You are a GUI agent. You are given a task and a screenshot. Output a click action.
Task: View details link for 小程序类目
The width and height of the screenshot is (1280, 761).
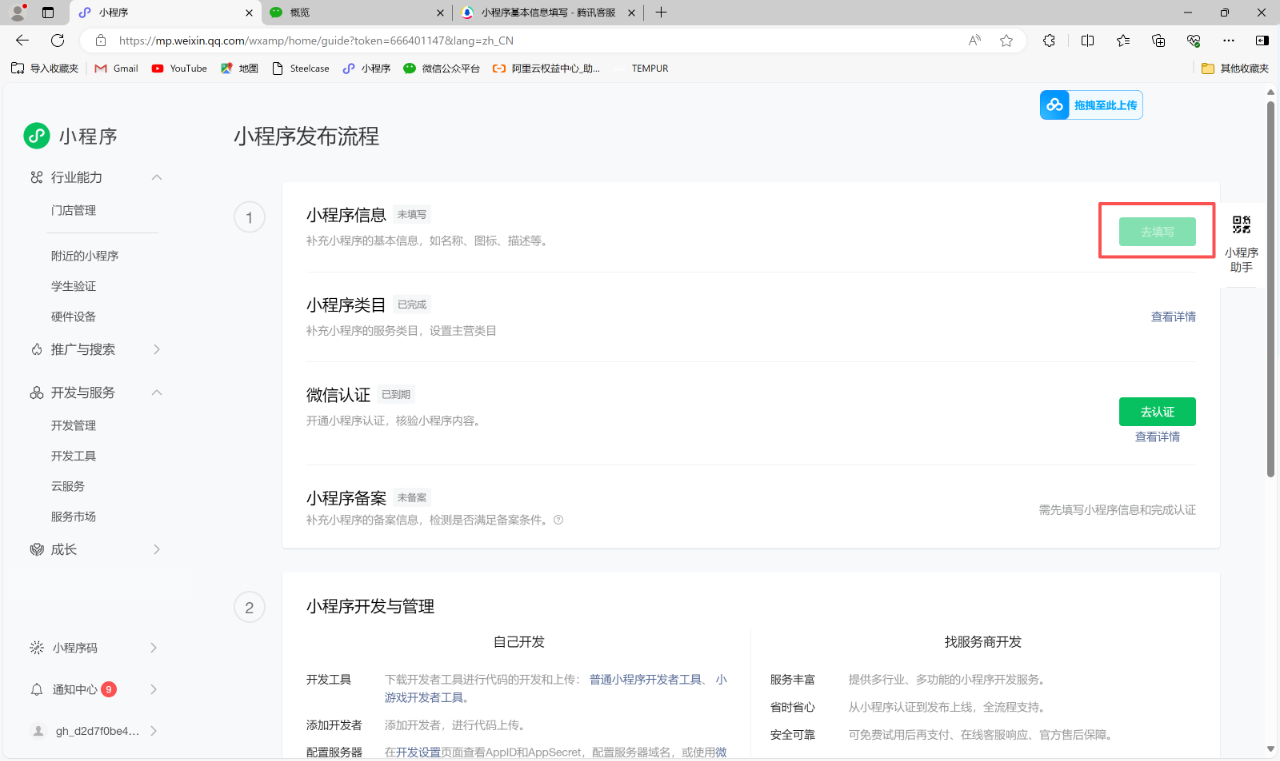[1173, 317]
